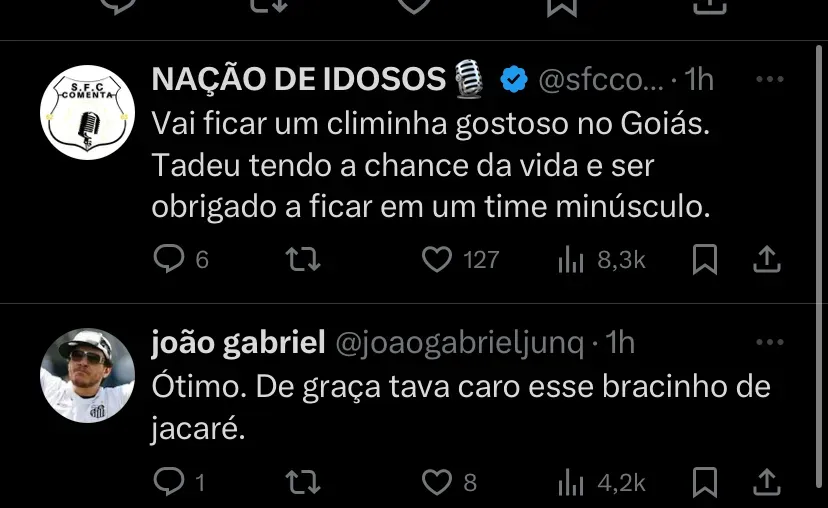Repost joão gabriel's tweet
The height and width of the screenshot is (508, 828).
click(302, 483)
